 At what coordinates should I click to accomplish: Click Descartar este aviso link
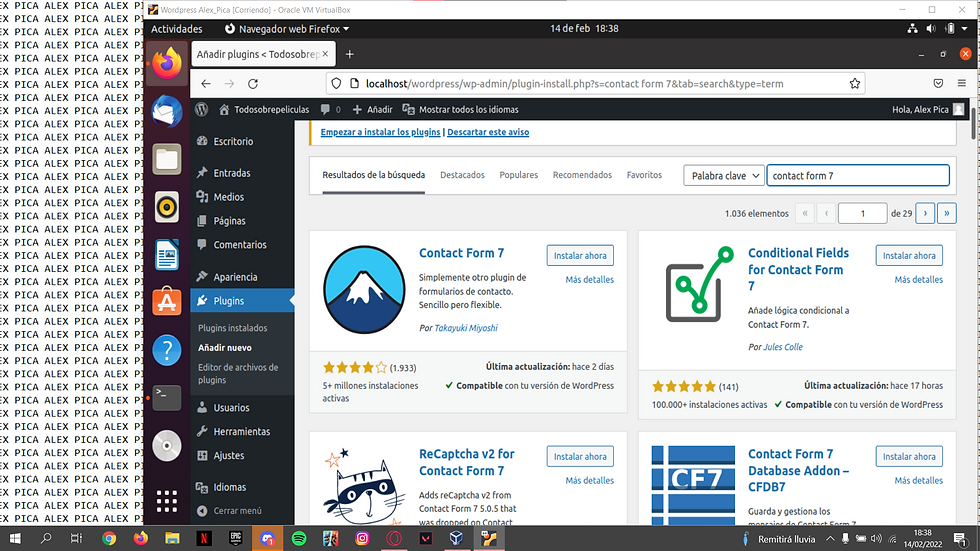[488, 132]
